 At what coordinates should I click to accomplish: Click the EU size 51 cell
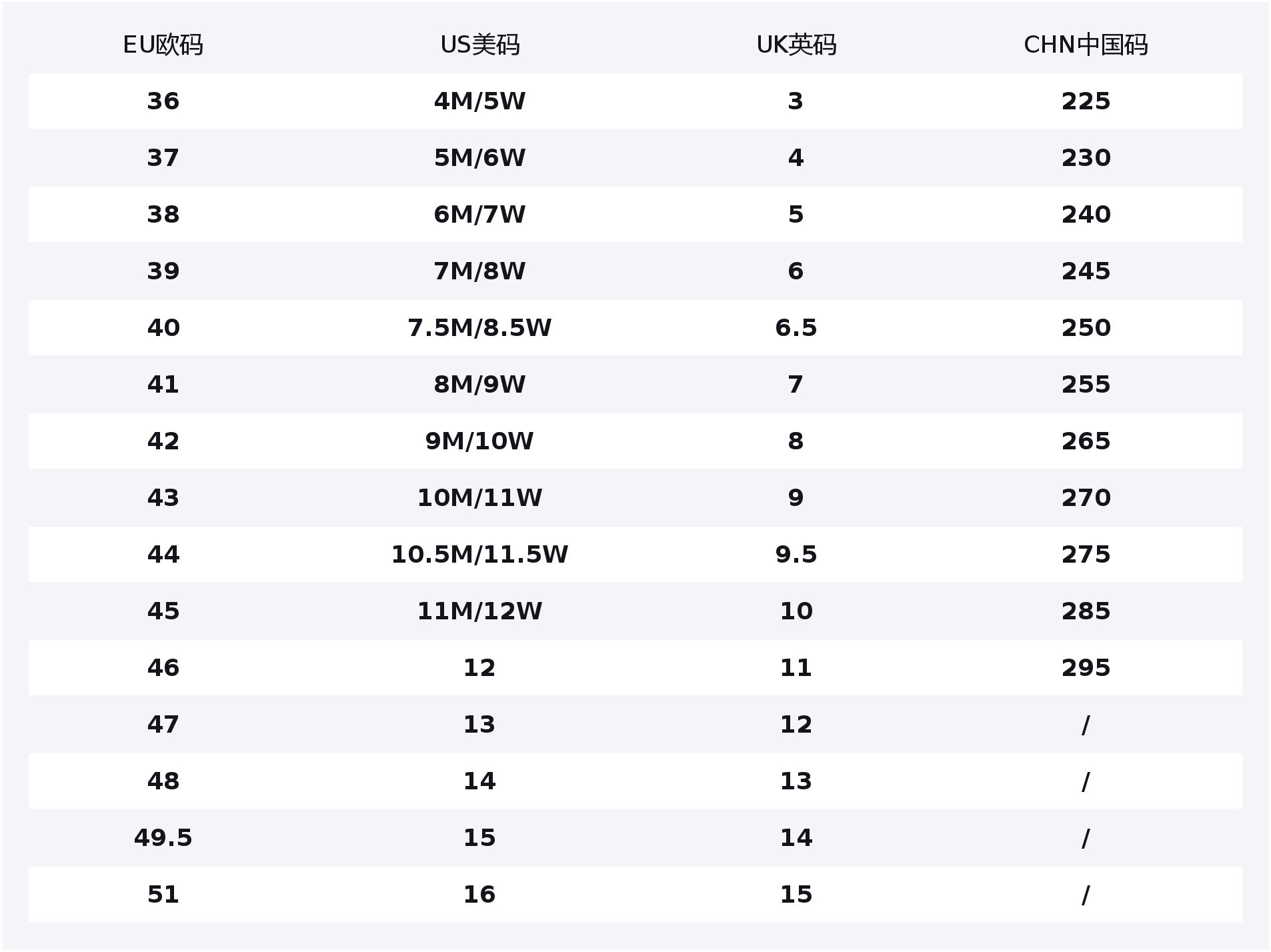coord(163,895)
